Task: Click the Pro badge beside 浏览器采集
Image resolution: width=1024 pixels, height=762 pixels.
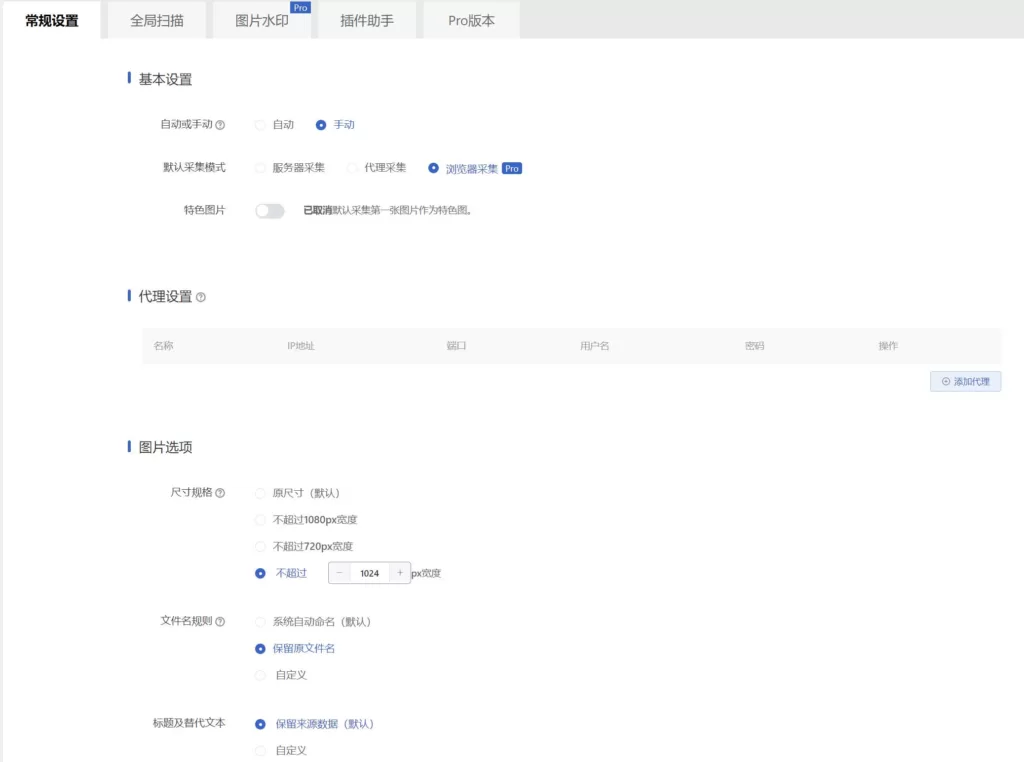Action: 512,169
